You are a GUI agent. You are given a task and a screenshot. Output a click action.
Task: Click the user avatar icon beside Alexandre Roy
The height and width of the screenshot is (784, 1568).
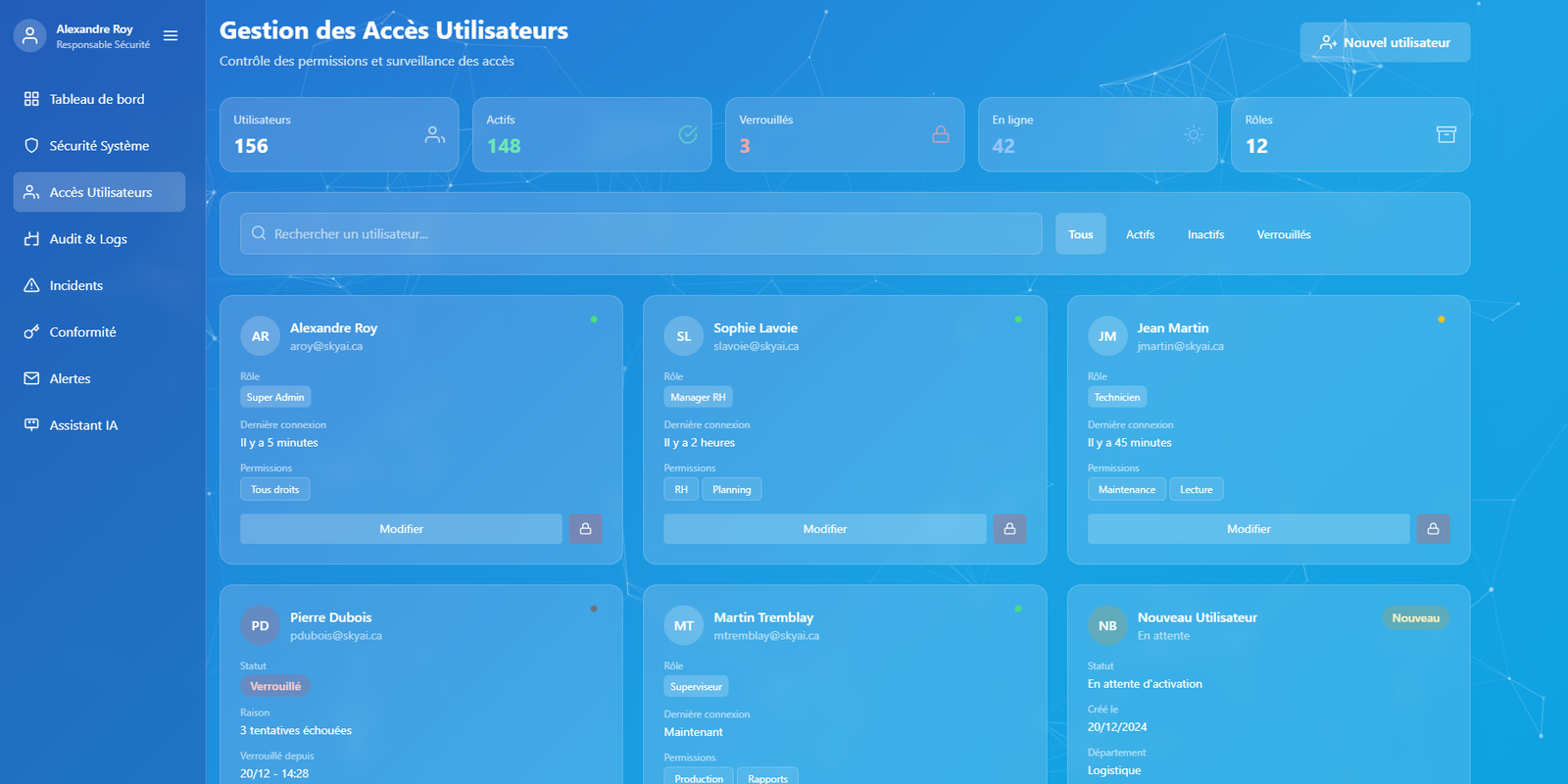[x=30, y=36]
